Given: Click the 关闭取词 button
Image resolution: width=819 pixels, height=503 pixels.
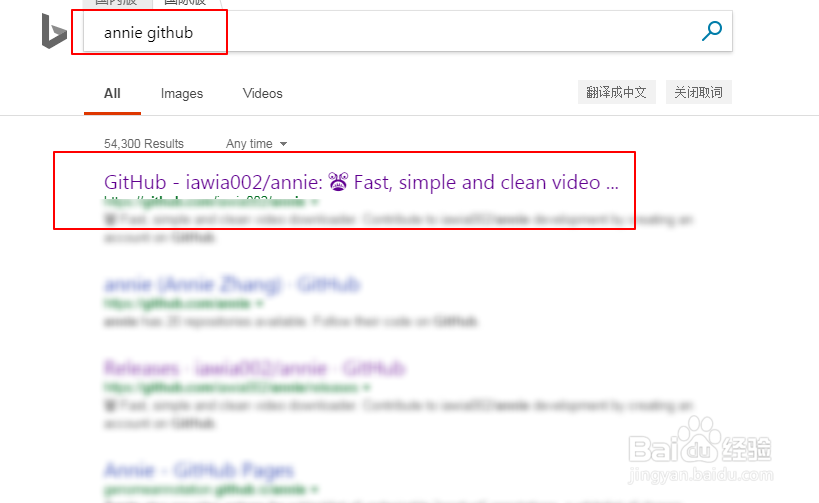Looking at the screenshot, I should pos(698,92).
